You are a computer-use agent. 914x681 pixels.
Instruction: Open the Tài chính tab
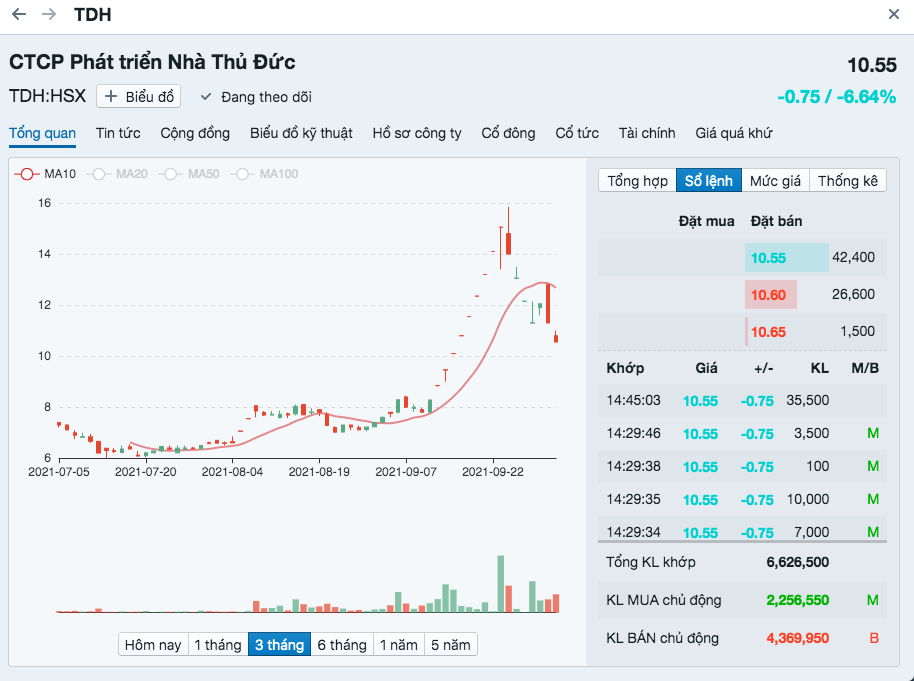(646, 133)
